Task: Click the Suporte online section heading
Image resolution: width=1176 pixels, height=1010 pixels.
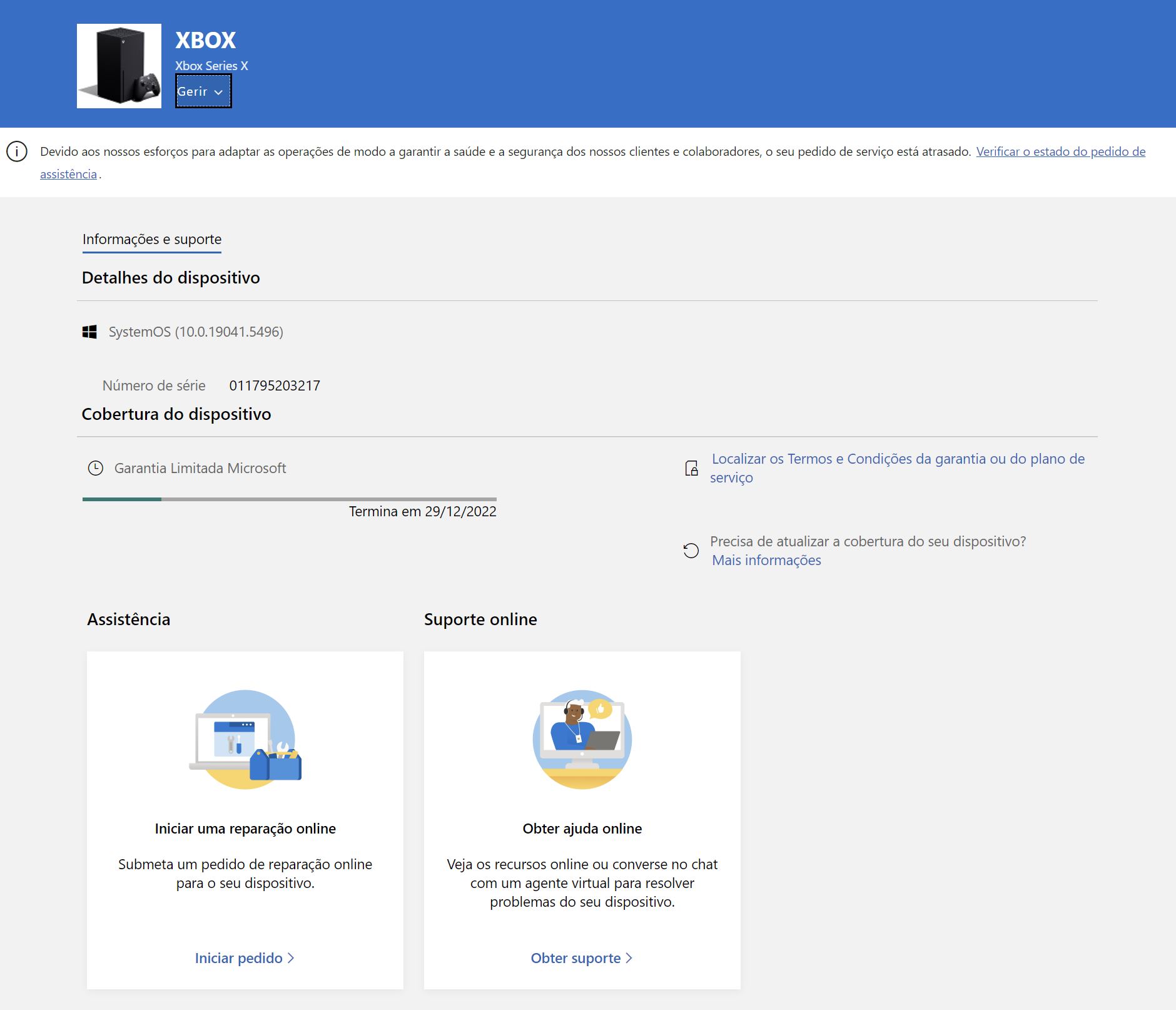Action: pyautogui.click(x=480, y=620)
